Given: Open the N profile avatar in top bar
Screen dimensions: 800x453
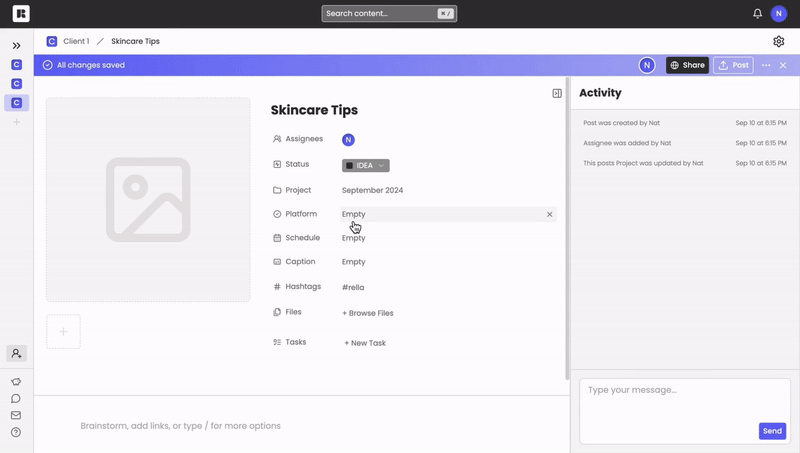Looking at the screenshot, I should [x=779, y=14].
